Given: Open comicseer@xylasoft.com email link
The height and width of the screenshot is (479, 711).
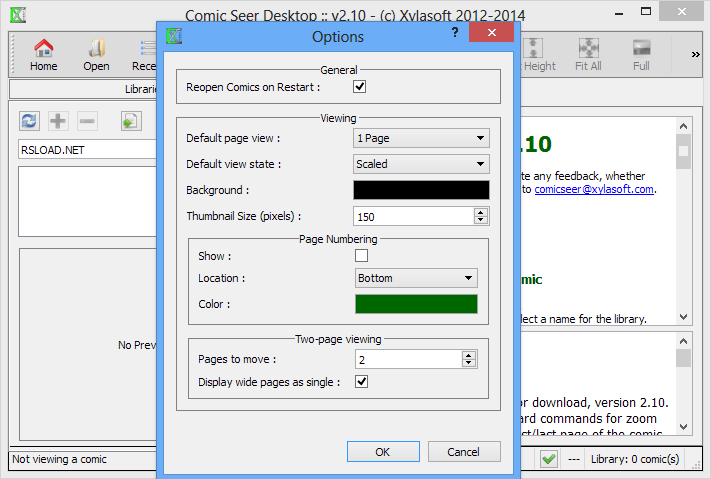Looking at the screenshot, I should click(594, 189).
